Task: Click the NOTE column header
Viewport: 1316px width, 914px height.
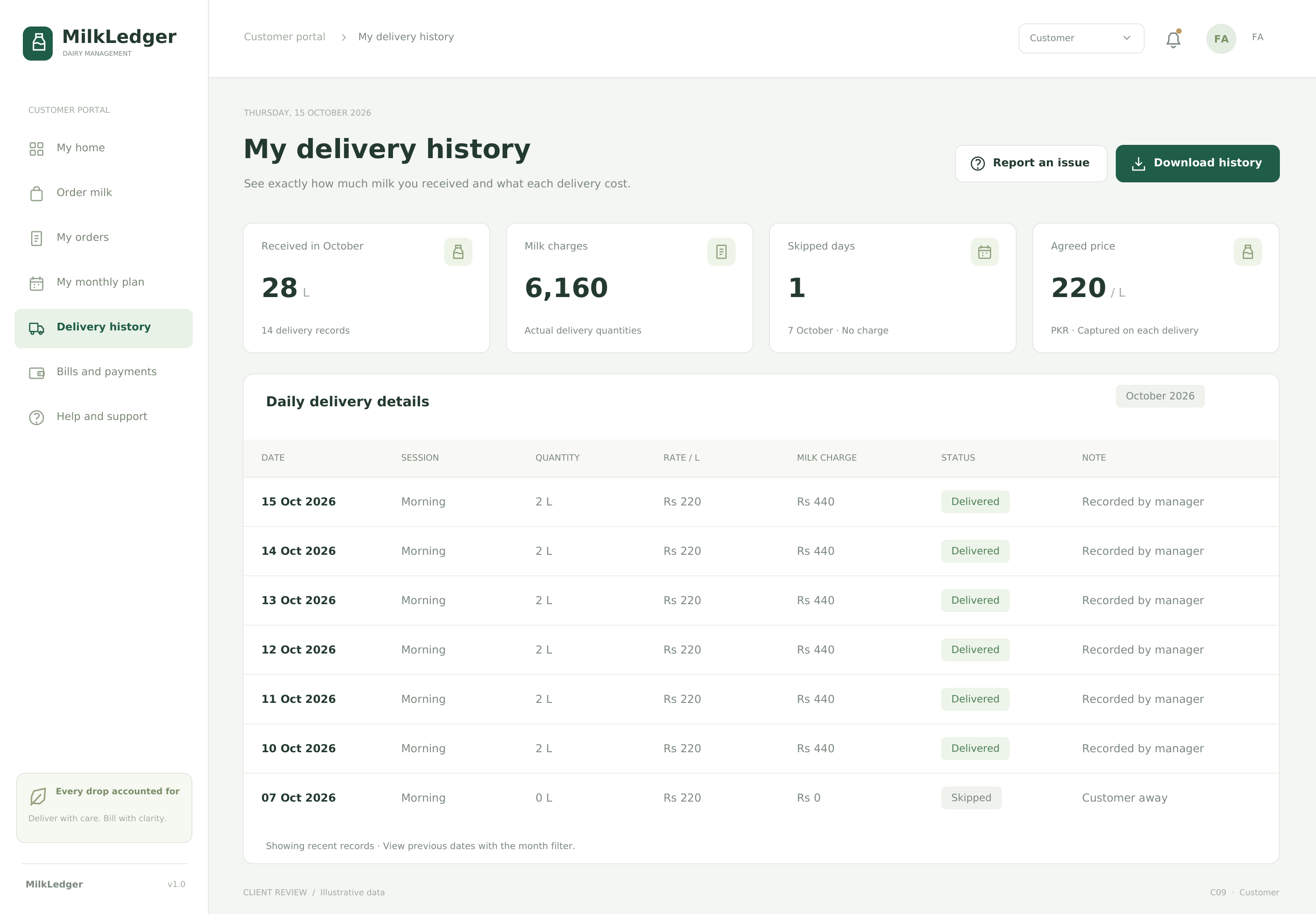Action: 1094,457
